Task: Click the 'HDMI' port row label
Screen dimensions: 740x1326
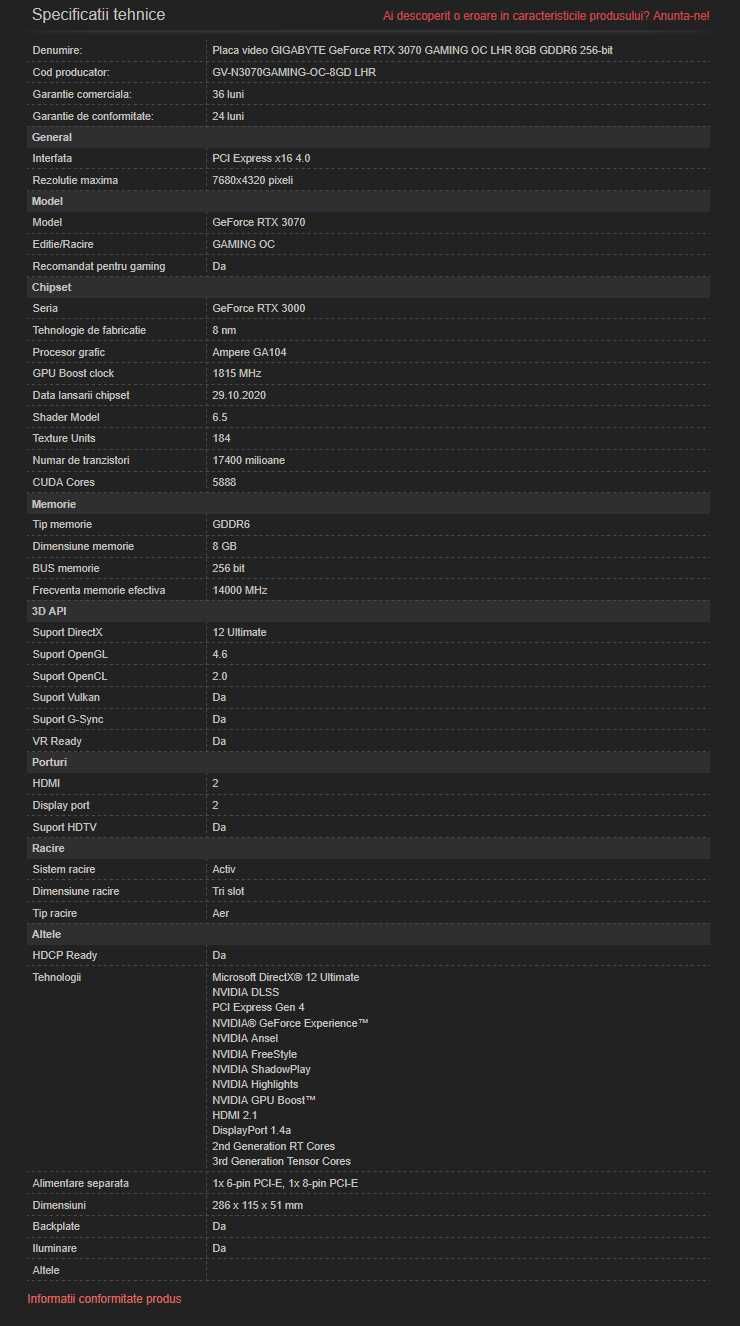Action: (46, 783)
